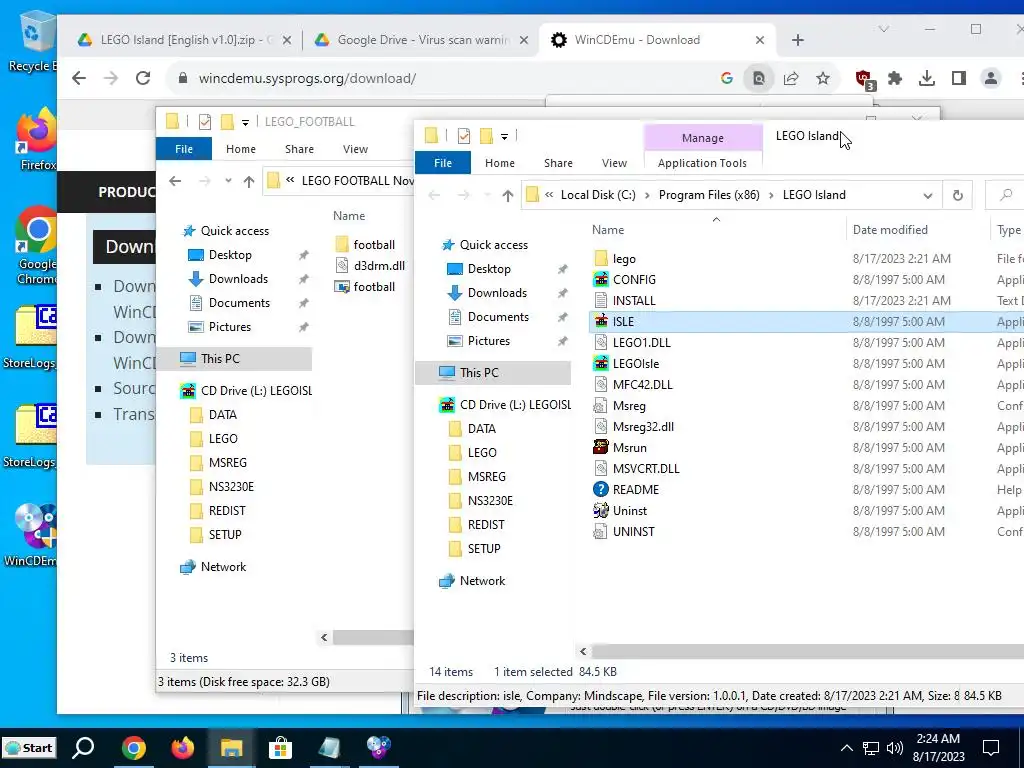The image size is (1024, 768).
Task: Open the Share tab in the LEGO Island window
Action: [x=558, y=163]
